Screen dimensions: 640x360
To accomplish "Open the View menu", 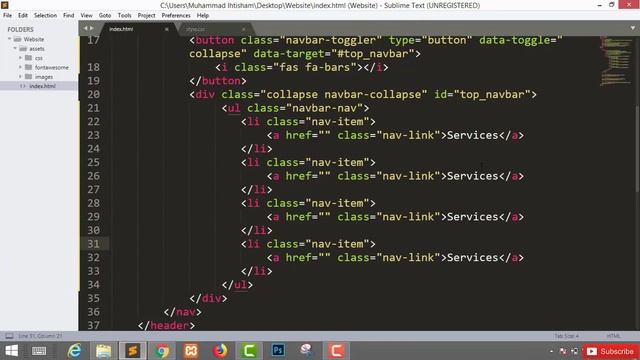I will click(x=86, y=16).
